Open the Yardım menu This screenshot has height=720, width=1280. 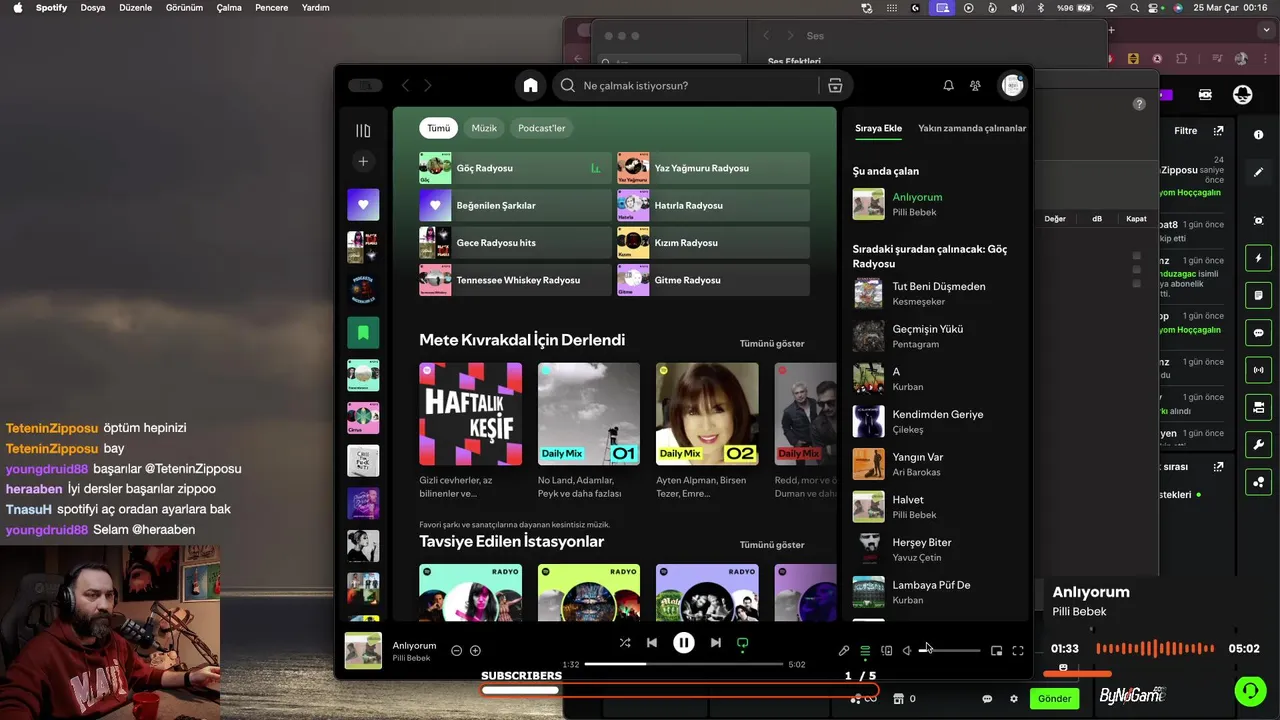(x=315, y=8)
